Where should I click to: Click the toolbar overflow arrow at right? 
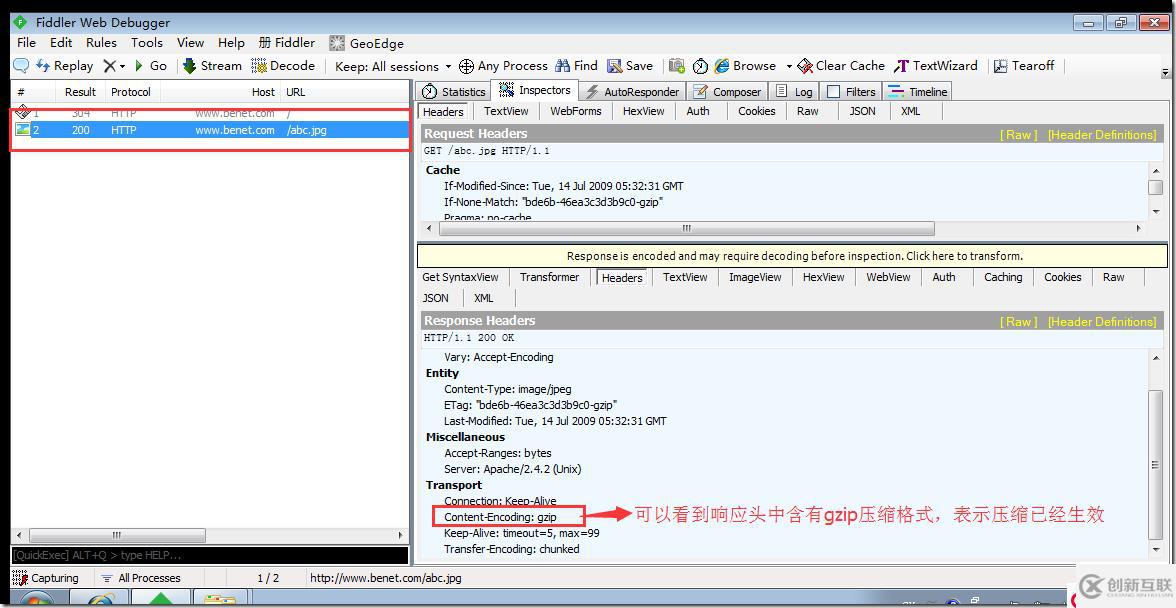[1165, 72]
